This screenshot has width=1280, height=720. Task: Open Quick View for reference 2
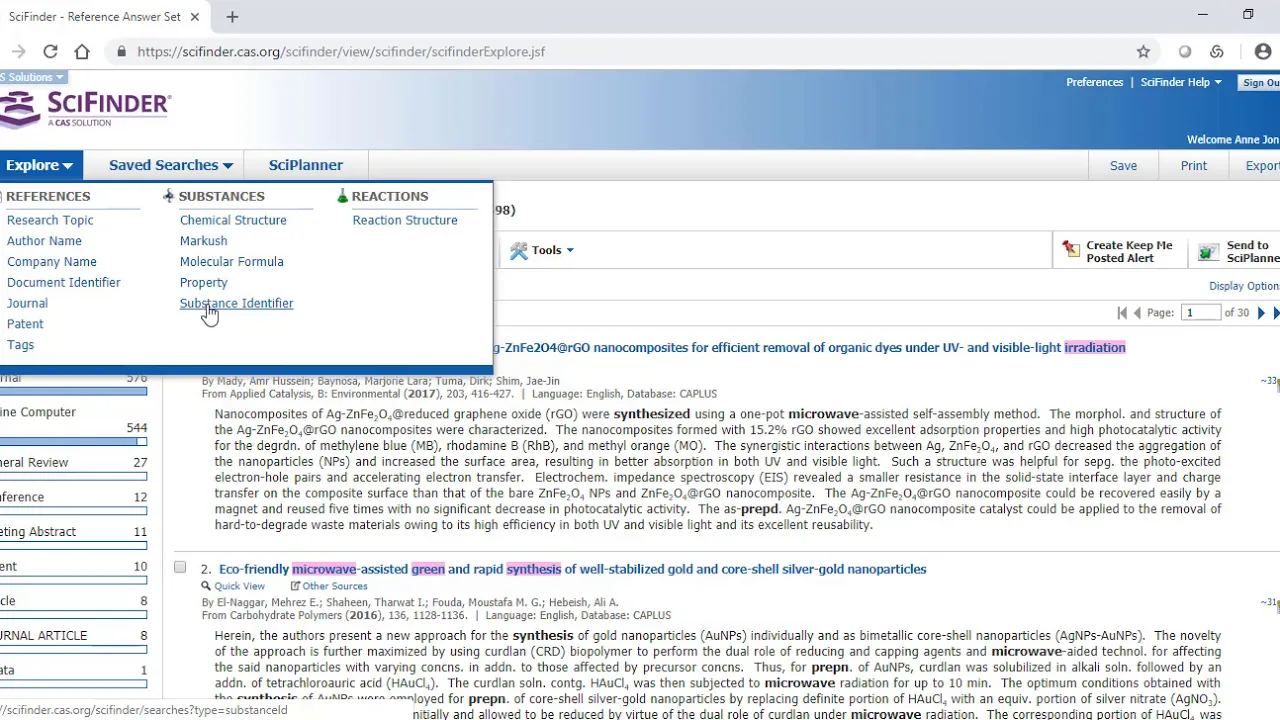tap(233, 586)
